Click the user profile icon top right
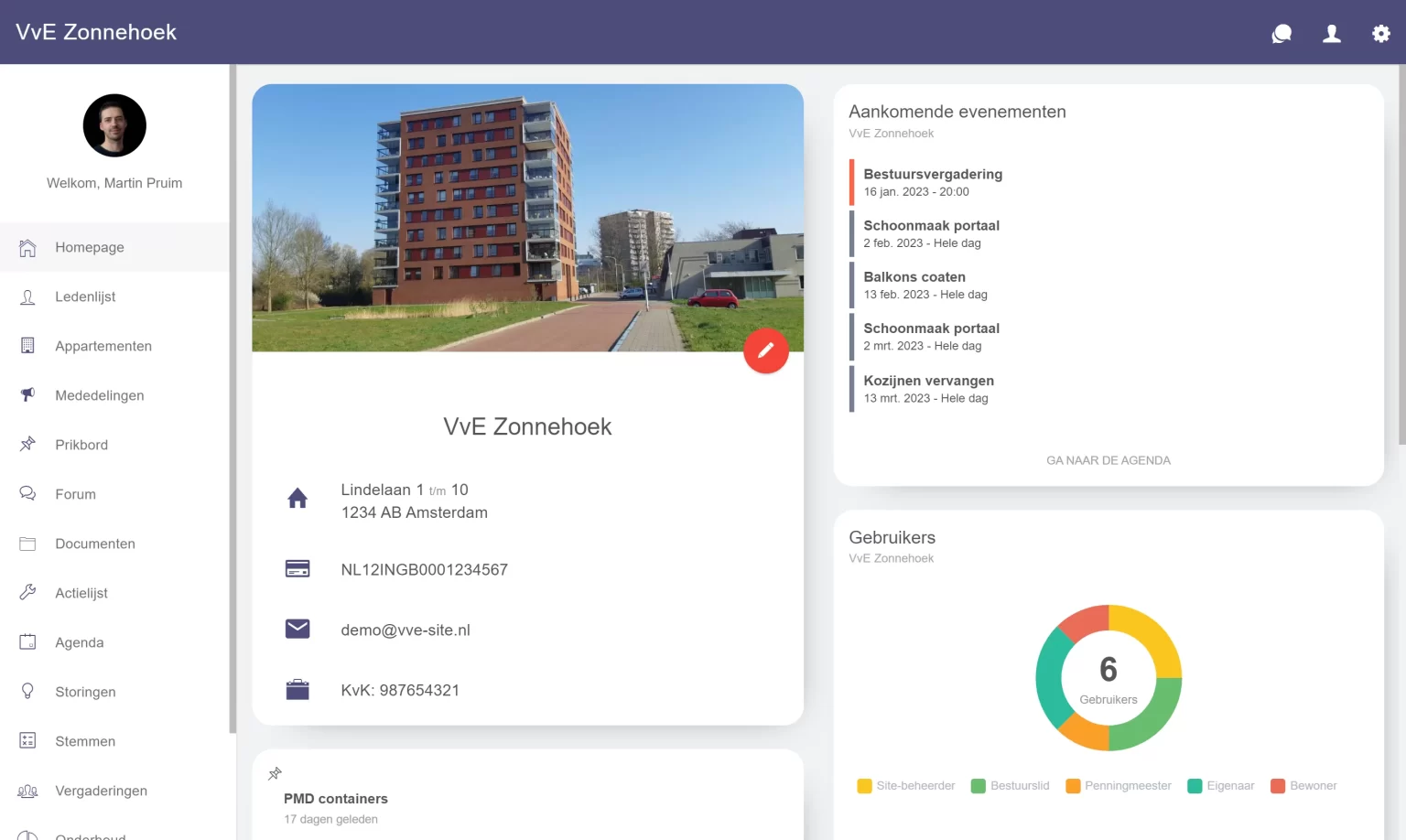This screenshot has height=840, width=1406. coord(1331,33)
